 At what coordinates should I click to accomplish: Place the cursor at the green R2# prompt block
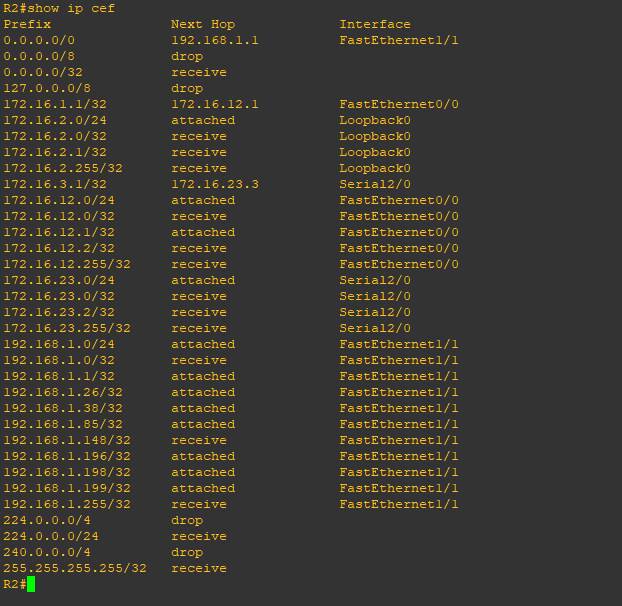[31, 584]
